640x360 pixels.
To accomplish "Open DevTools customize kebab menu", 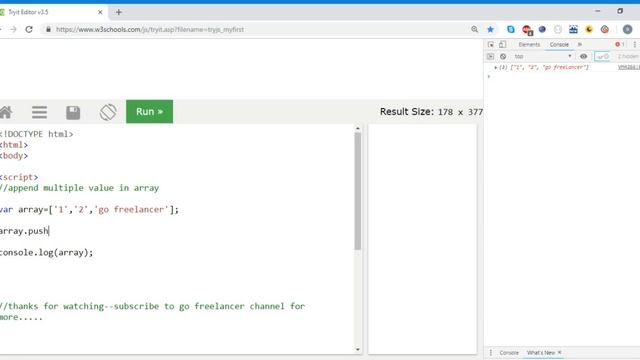I will click(635, 44).
